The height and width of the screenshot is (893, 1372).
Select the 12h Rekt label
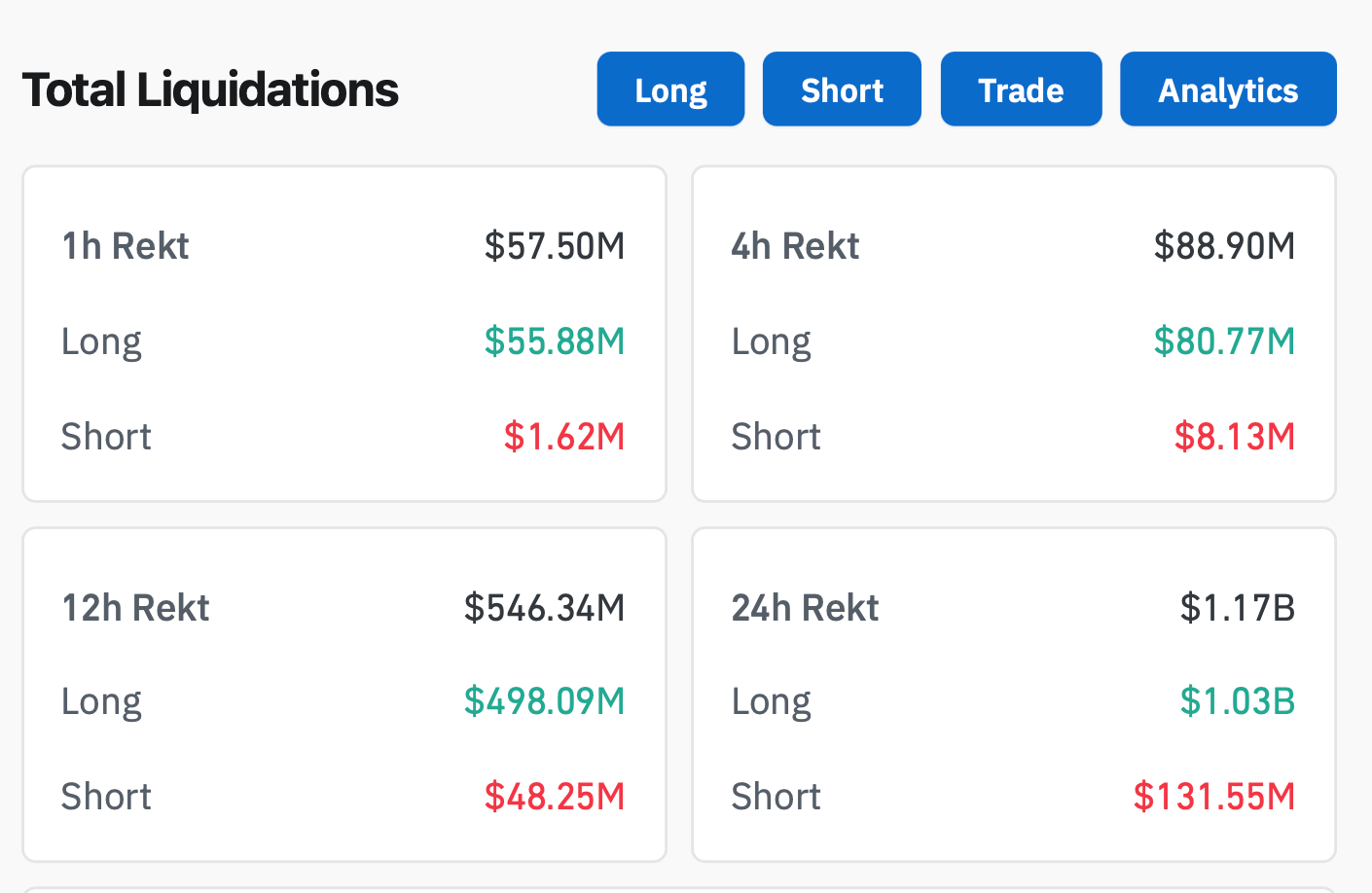coord(135,608)
